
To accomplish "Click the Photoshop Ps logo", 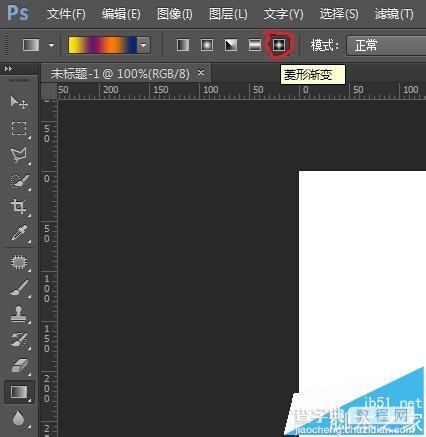I will click(x=18, y=13).
